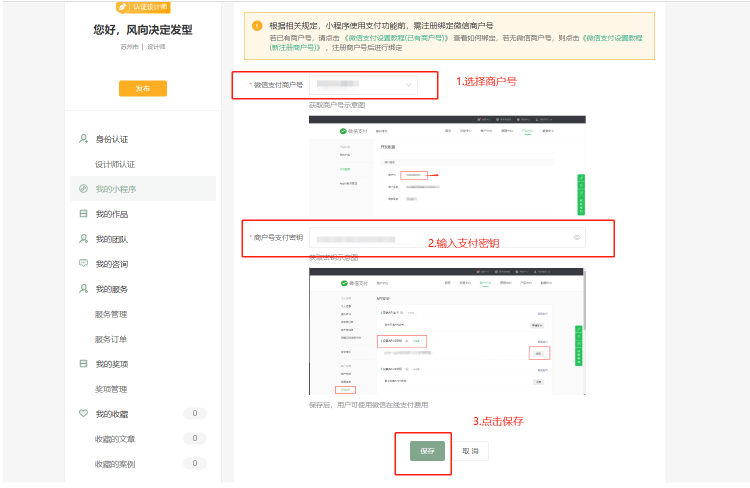Click the 商户号支付密钥 input field
750x488 pixels.
click(440, 238)
